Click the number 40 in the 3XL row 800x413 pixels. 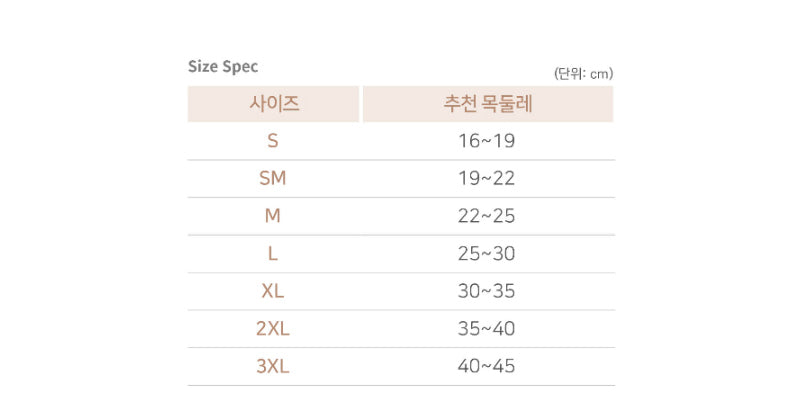tap(469, 366)
